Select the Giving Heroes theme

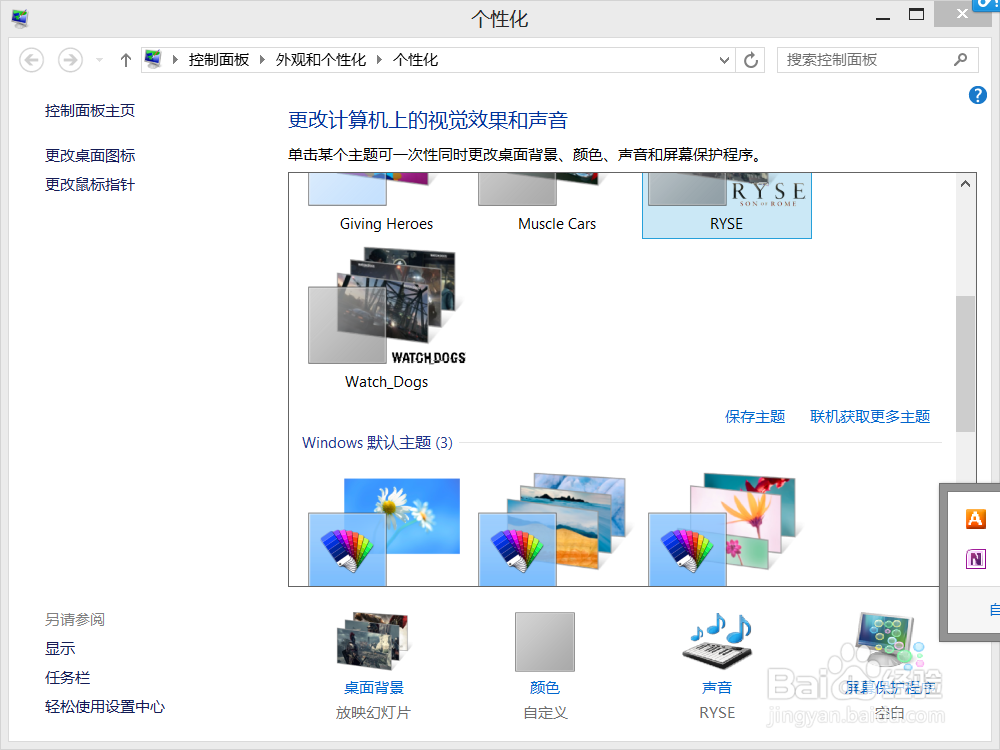(x=386, y=205)
